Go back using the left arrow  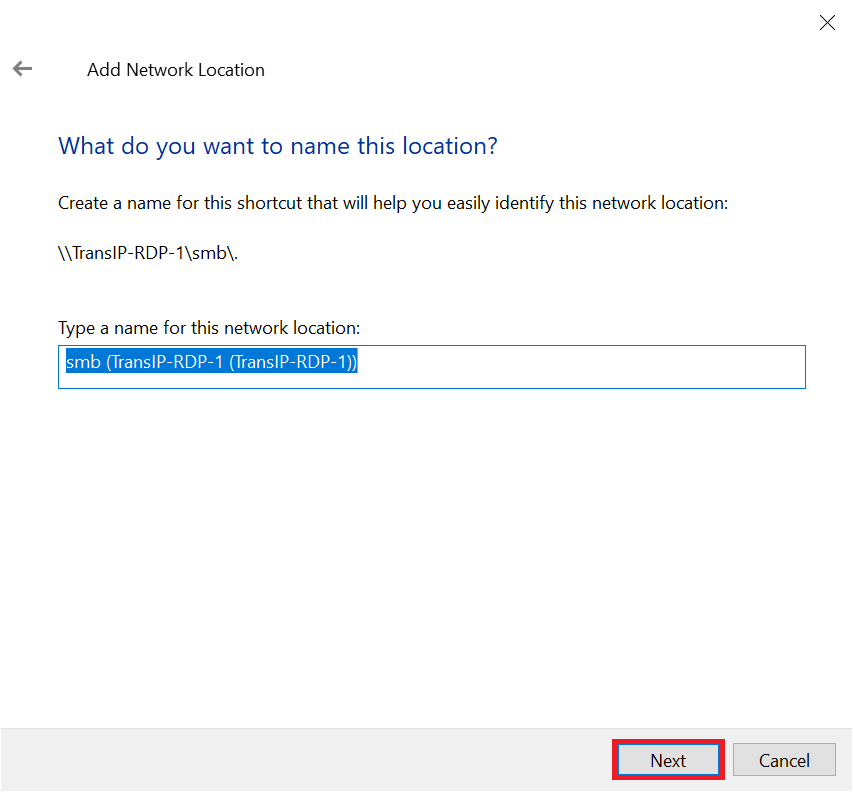pyautogui.click(x=22, y=69)
